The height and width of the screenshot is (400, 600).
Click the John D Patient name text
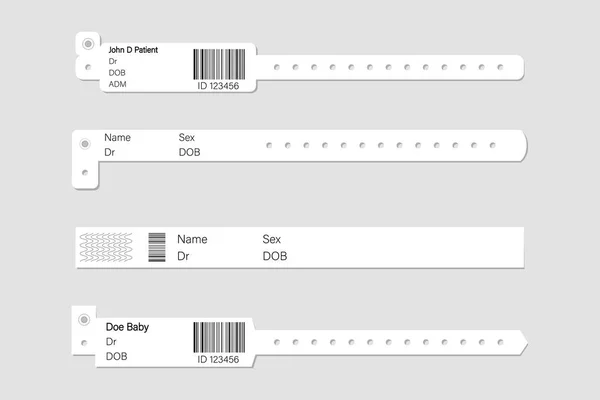point(133,50)
